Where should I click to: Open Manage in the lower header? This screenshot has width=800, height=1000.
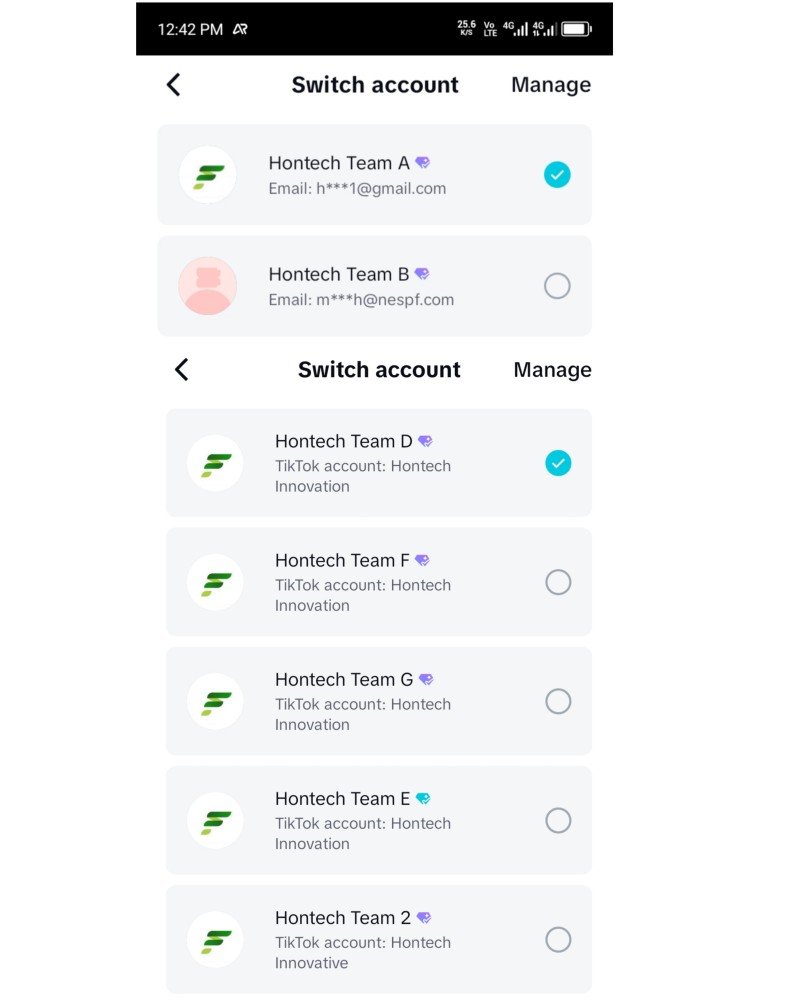point(552,370)
